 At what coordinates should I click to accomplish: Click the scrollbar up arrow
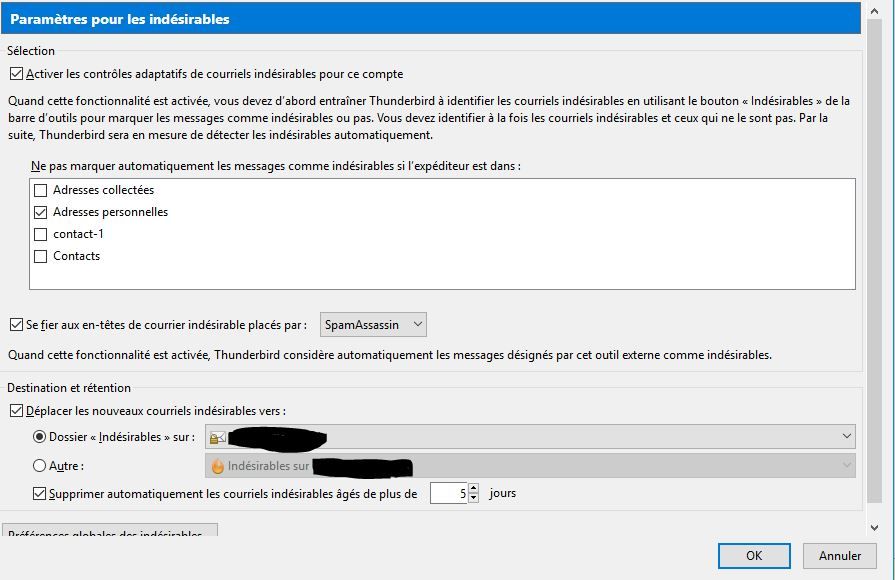click(874, 11)
